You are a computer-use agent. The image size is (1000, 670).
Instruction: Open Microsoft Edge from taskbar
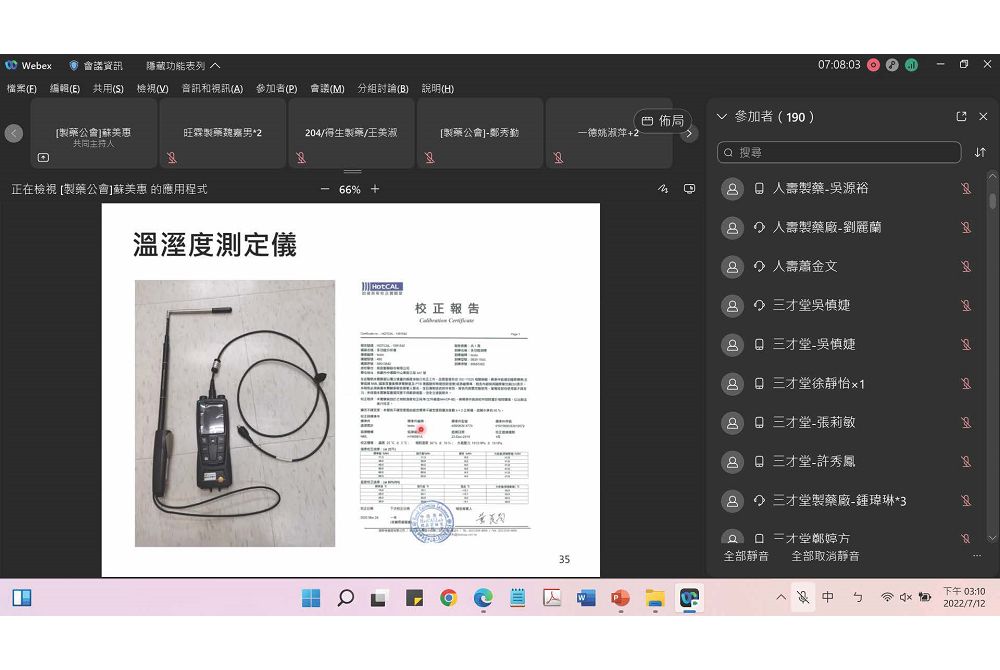point(483,598)
